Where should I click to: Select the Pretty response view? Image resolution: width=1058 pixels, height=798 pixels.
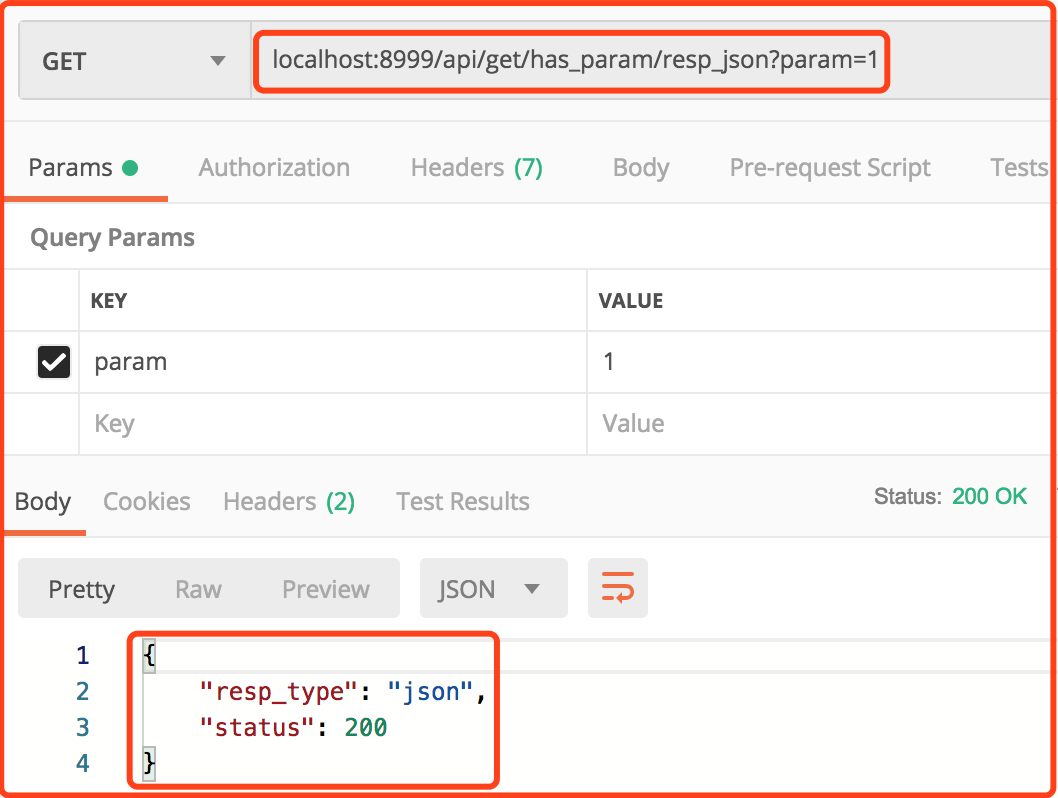pos(82,589)
